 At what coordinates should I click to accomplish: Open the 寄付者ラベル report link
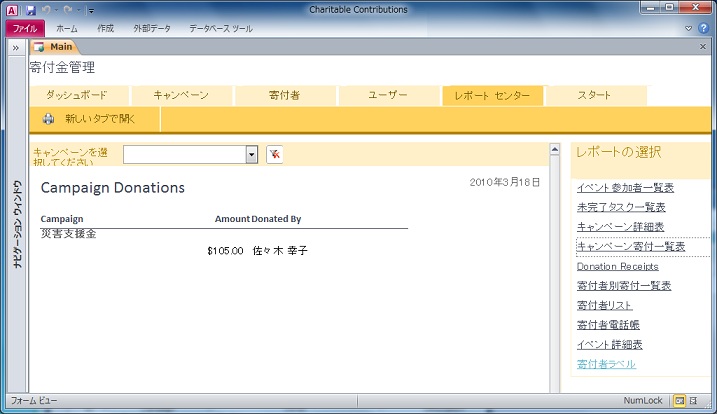(606, 364)
